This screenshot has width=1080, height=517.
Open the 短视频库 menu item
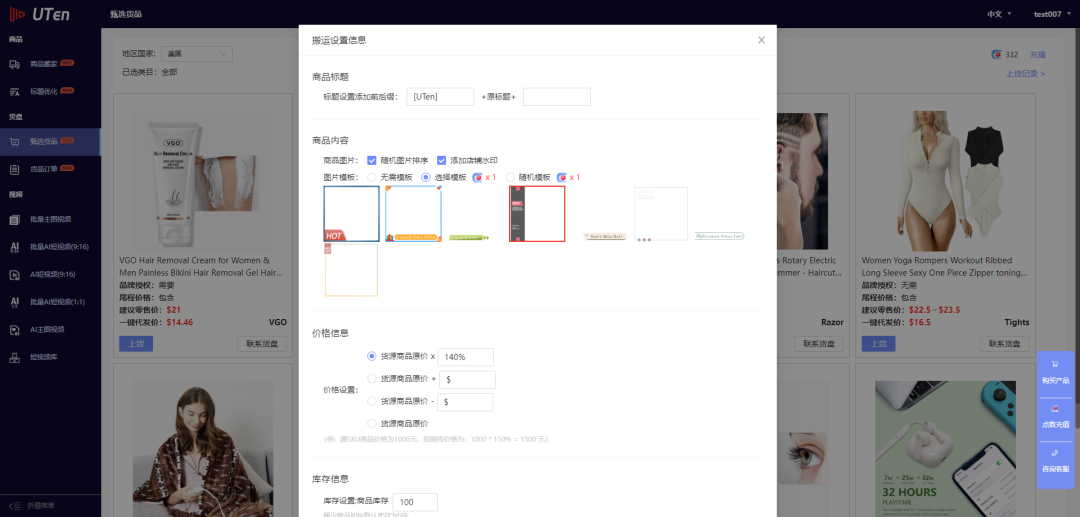(50, 357)
